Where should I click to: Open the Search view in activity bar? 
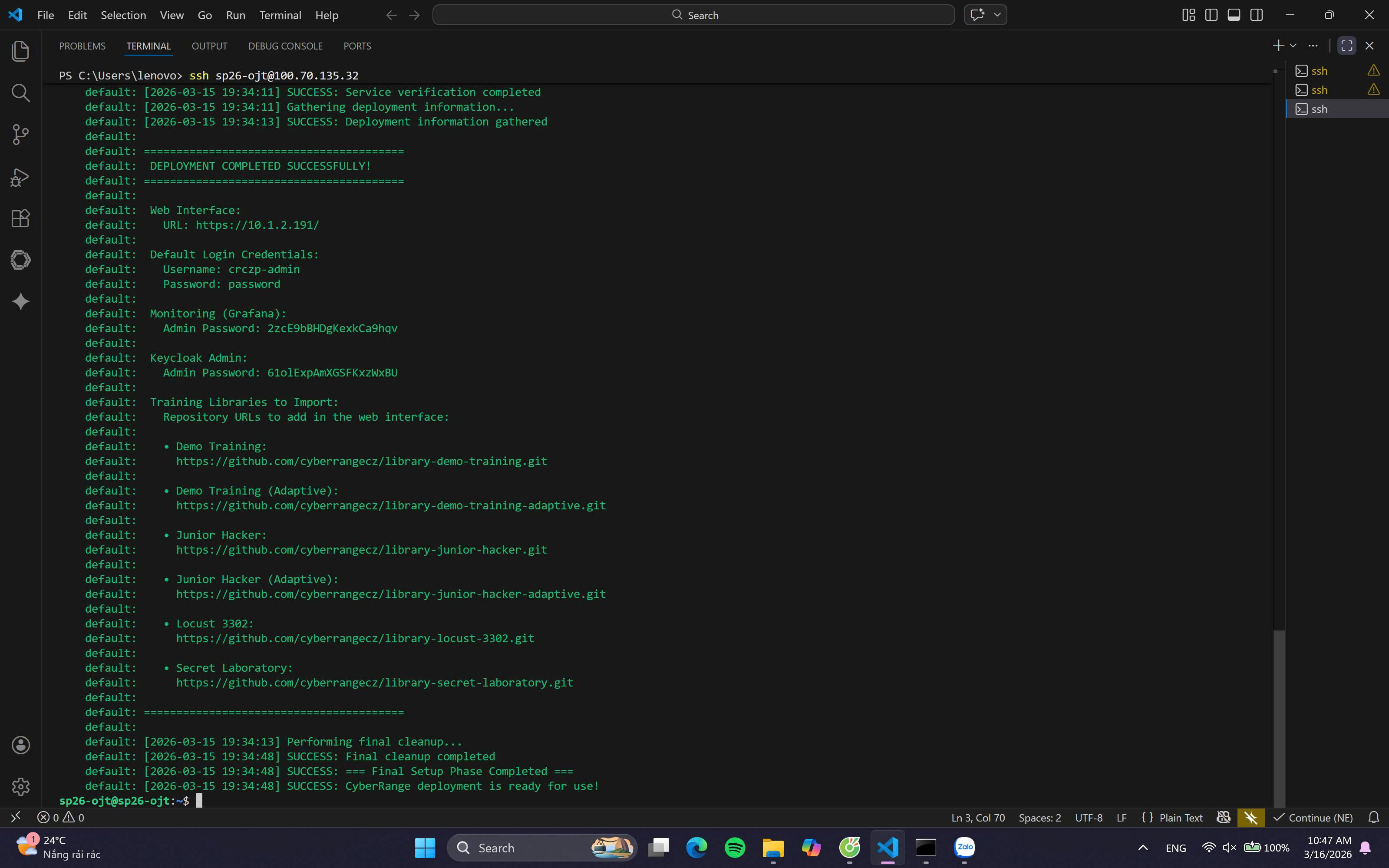coord(21,93)
